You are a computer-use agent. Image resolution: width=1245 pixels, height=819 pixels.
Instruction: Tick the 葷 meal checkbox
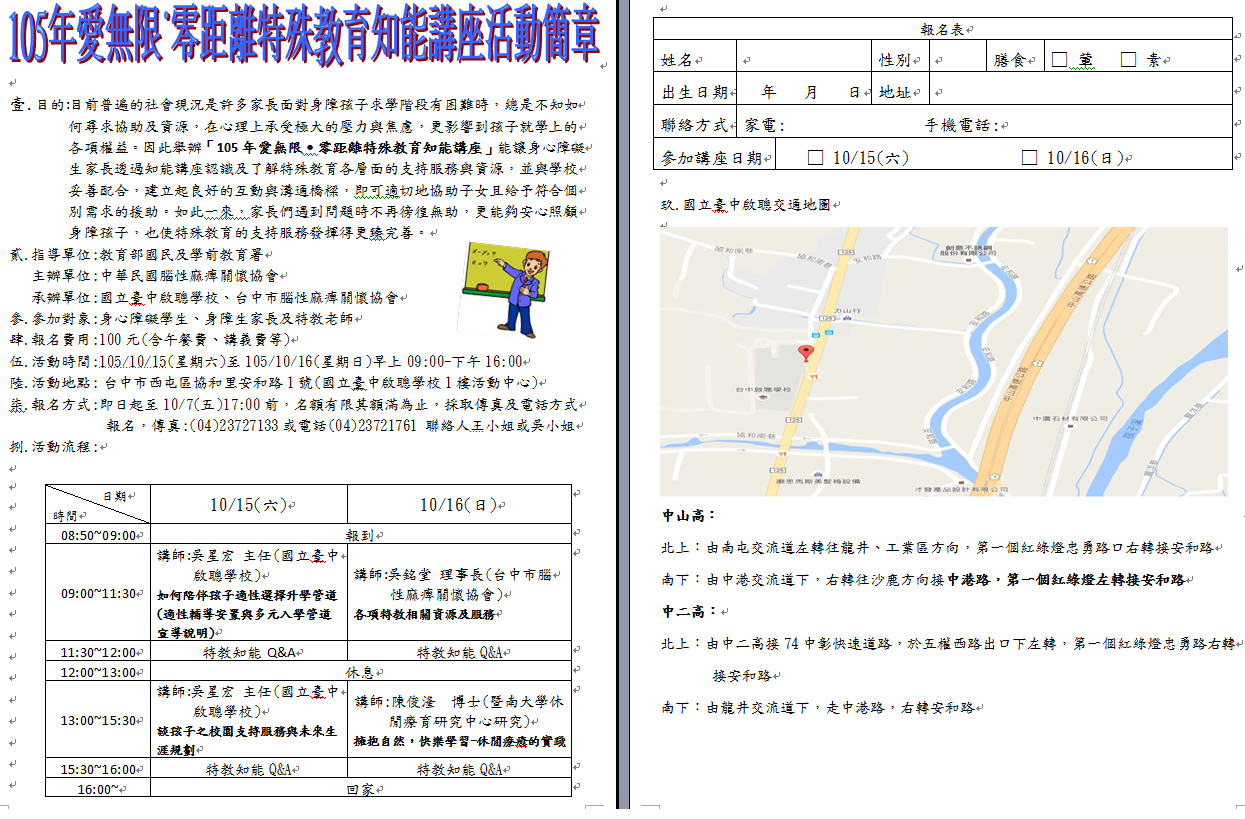[x=1060, y=60]
